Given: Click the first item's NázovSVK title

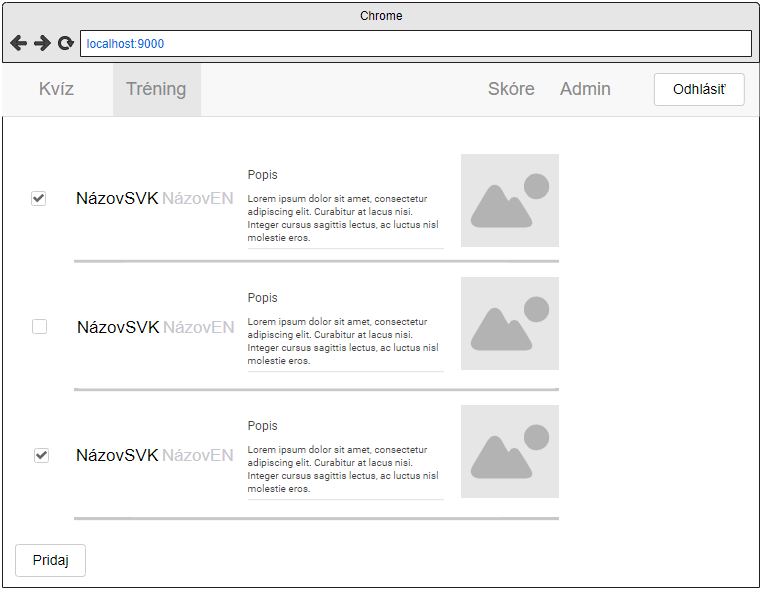Looking at the screenshot, I should click(x=117, y=199).
